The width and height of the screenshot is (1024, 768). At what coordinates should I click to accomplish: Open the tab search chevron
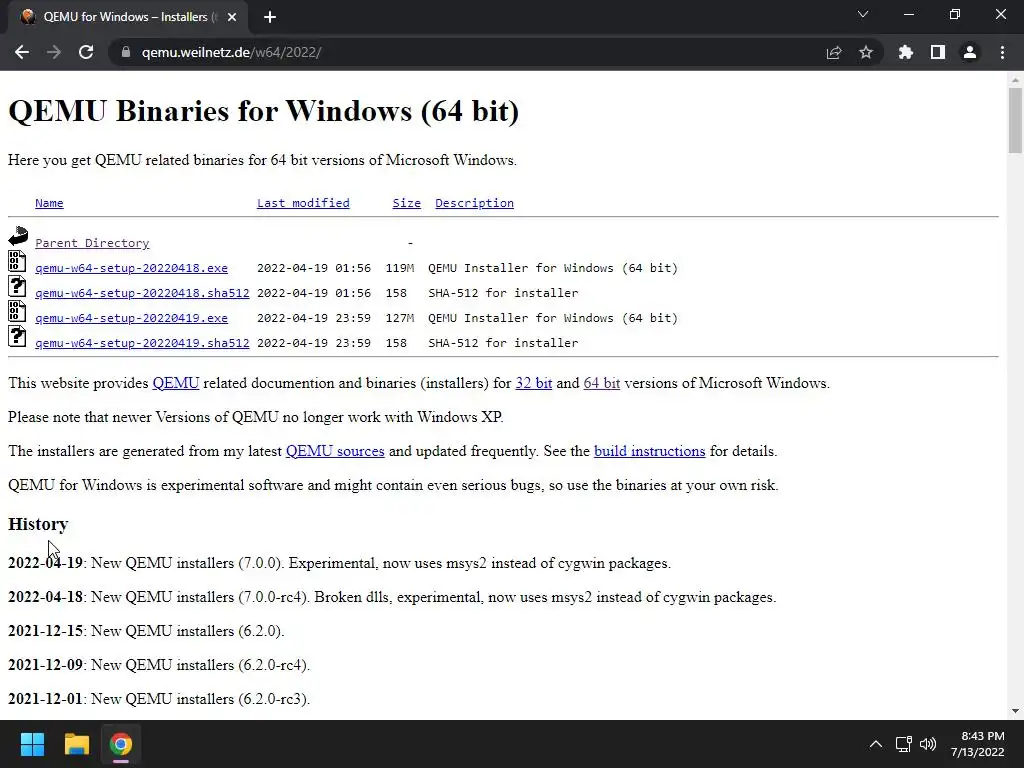coord(863,14)
